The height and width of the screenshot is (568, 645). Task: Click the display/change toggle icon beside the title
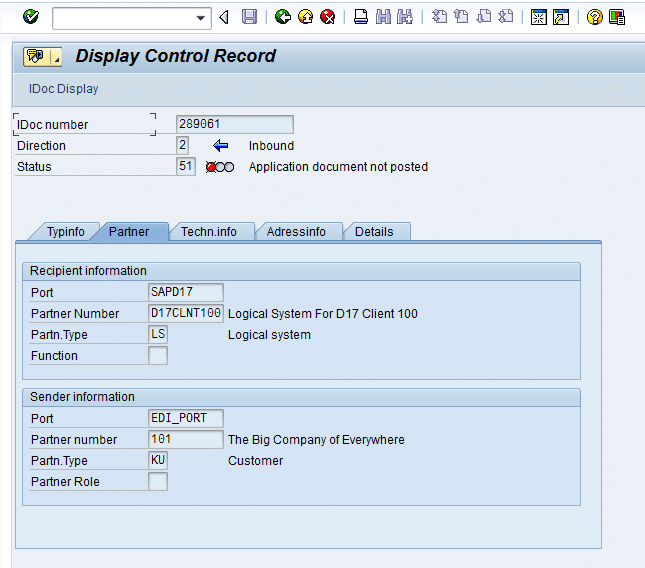point(36,56)
